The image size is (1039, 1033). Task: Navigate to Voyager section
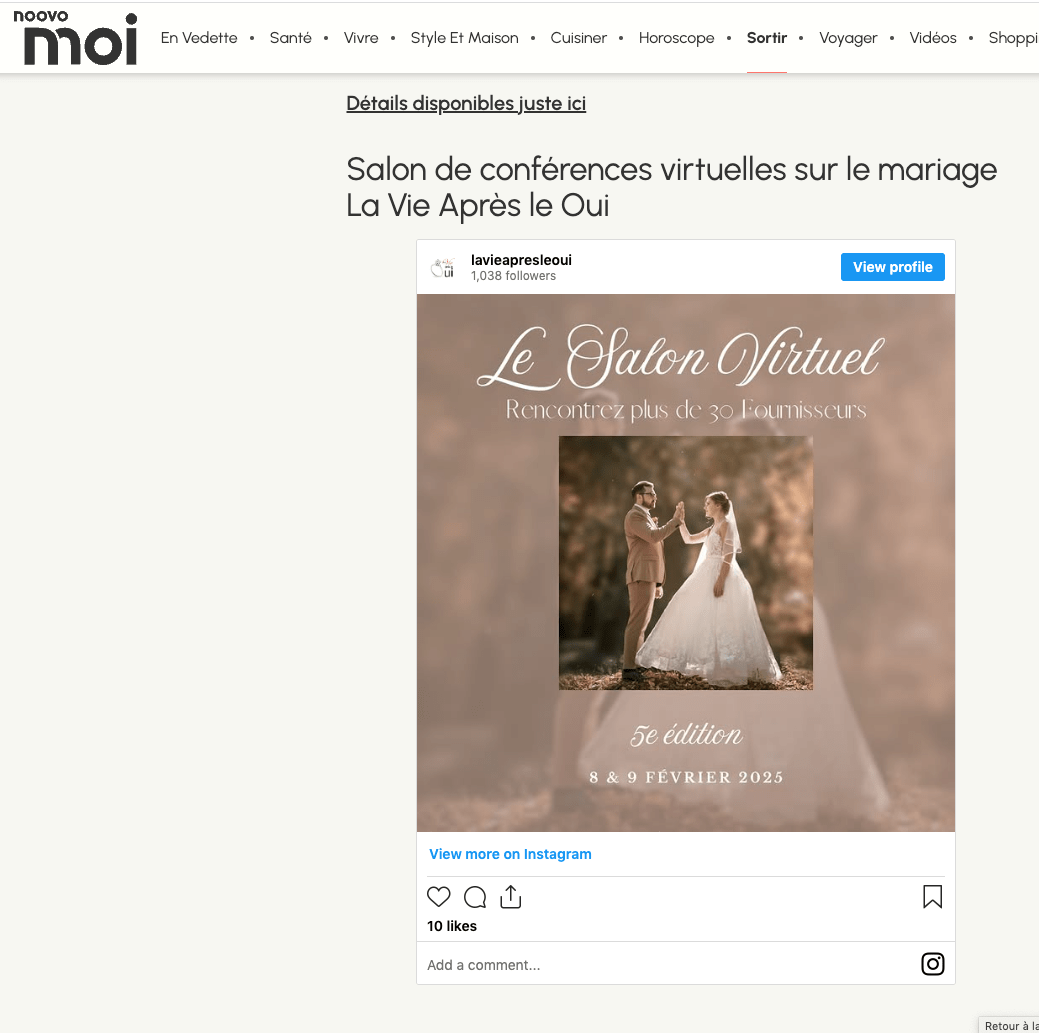pos(848,38)
